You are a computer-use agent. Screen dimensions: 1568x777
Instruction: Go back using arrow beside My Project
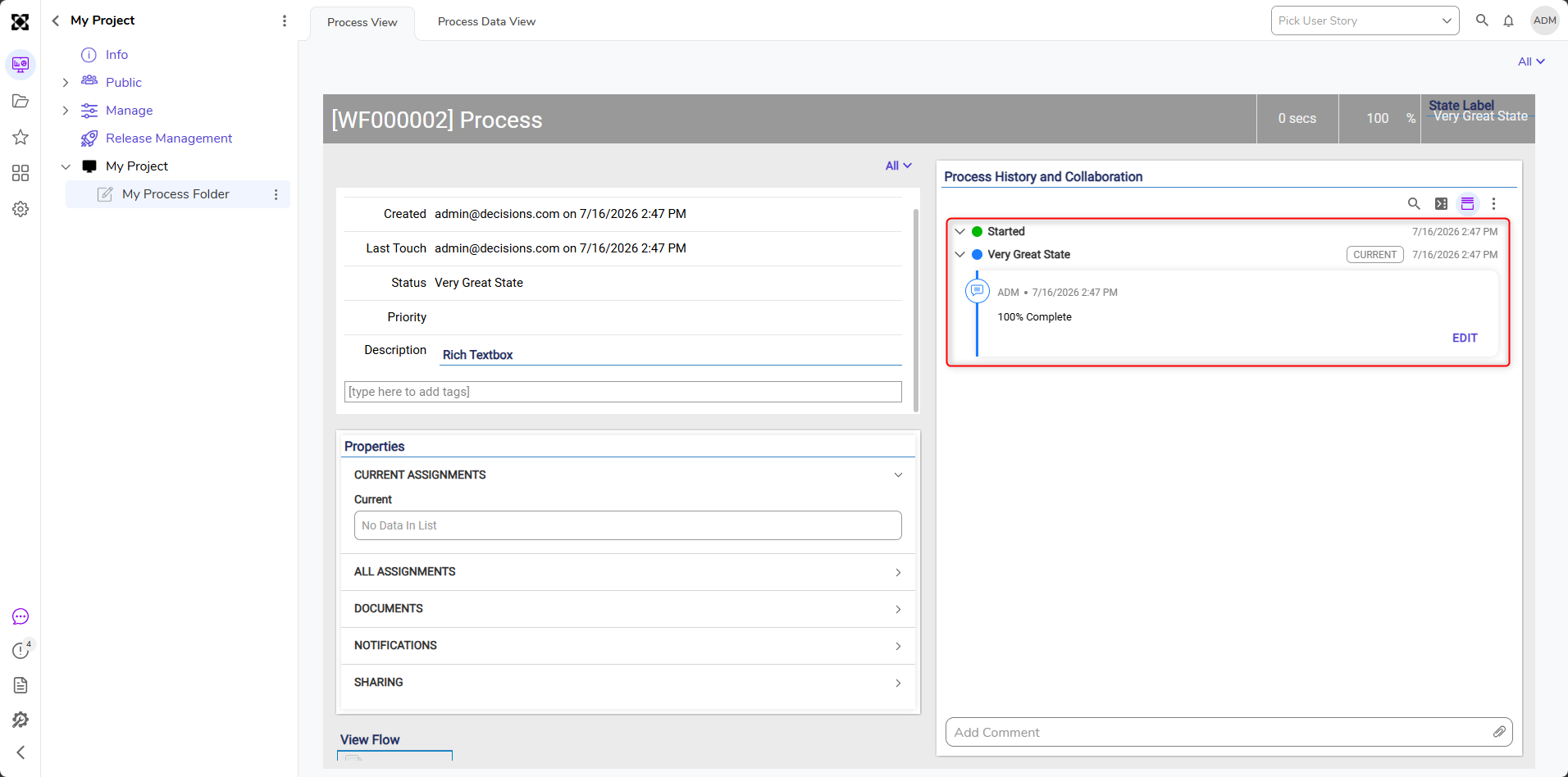point(56,20)
